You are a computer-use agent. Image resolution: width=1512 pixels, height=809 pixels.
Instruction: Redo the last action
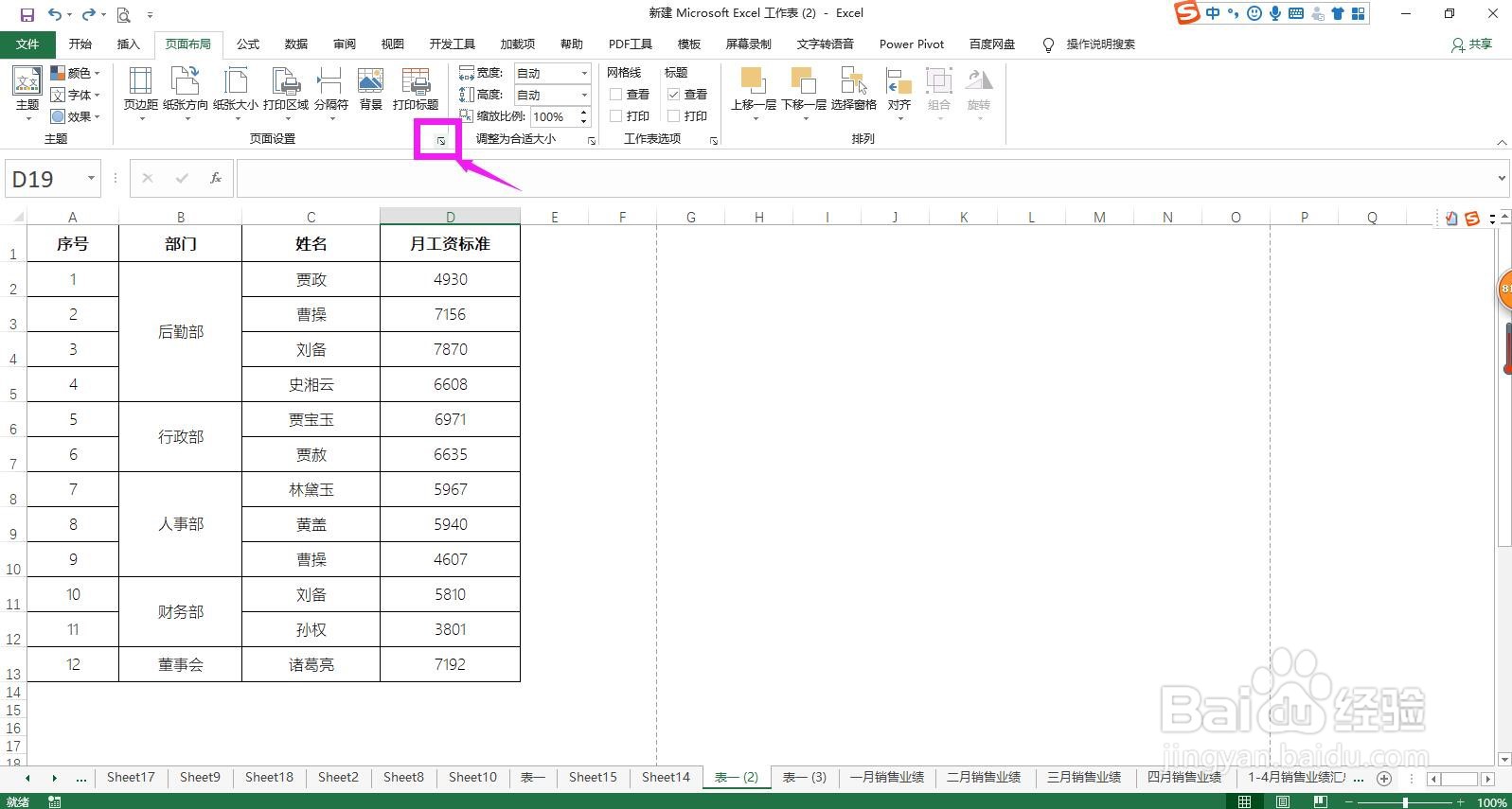[x=88, y=14]
